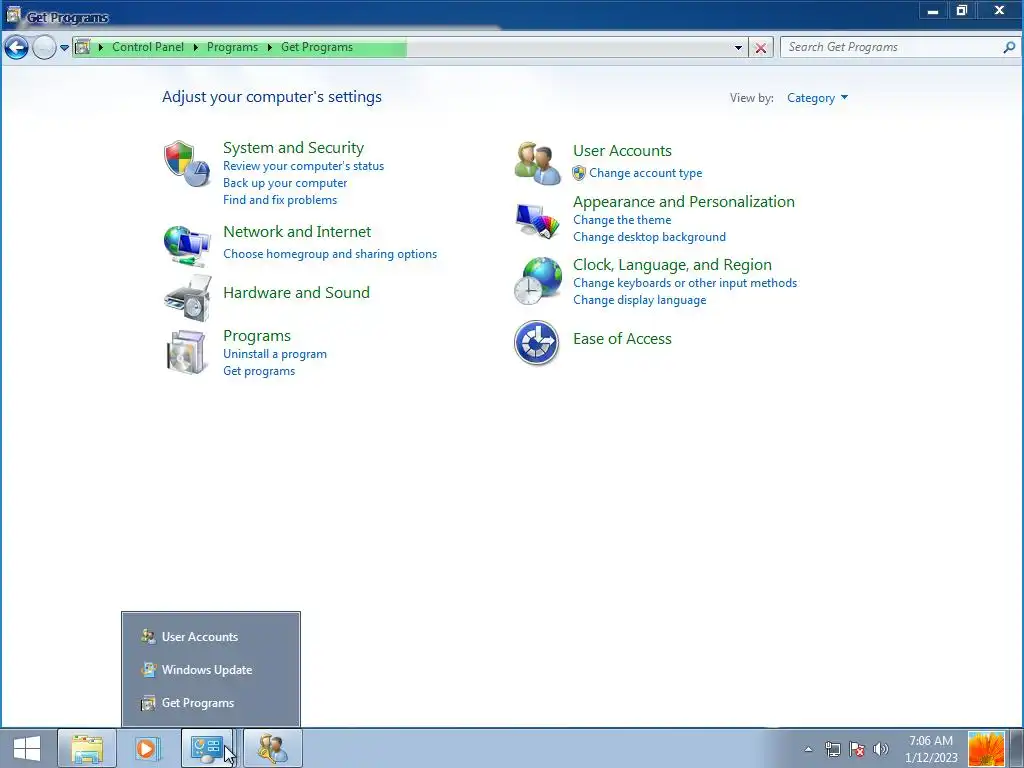Click Back up your computer
Image resolution: width=1024 pixels, height=768 pixels.
(285, 183)
